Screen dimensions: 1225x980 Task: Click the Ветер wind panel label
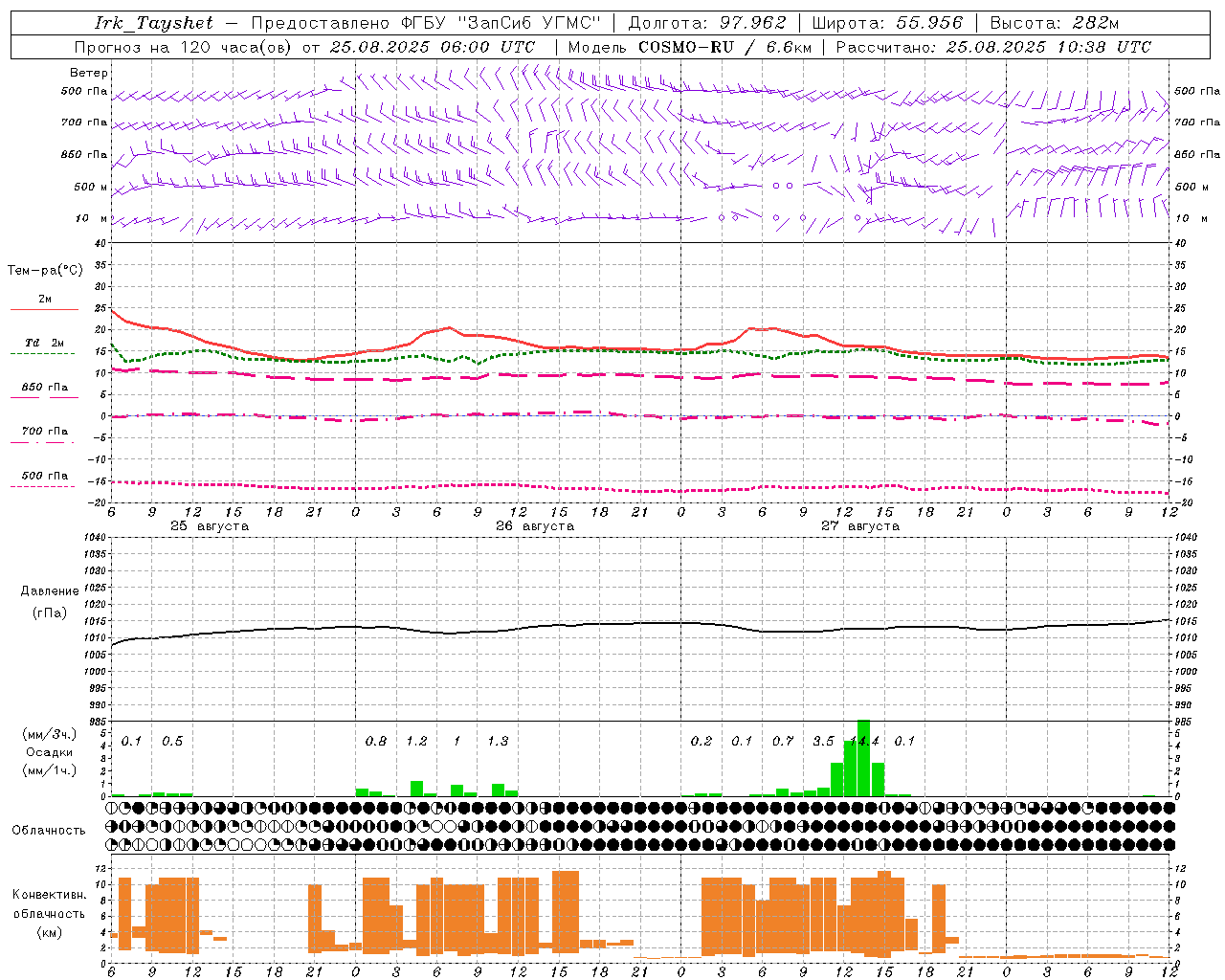click(89, 73)
